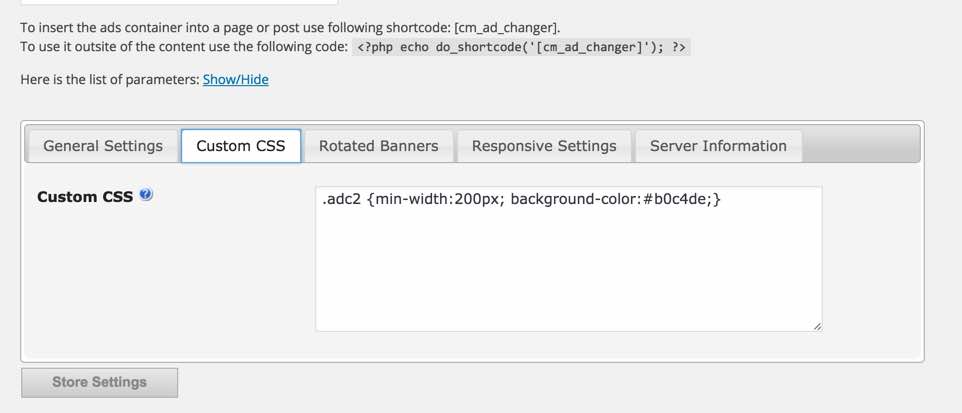The height and width of the screenshot is (413, 962).
Task: Click the "Here is the list of parameters" text
Action: tap(110, 79)
